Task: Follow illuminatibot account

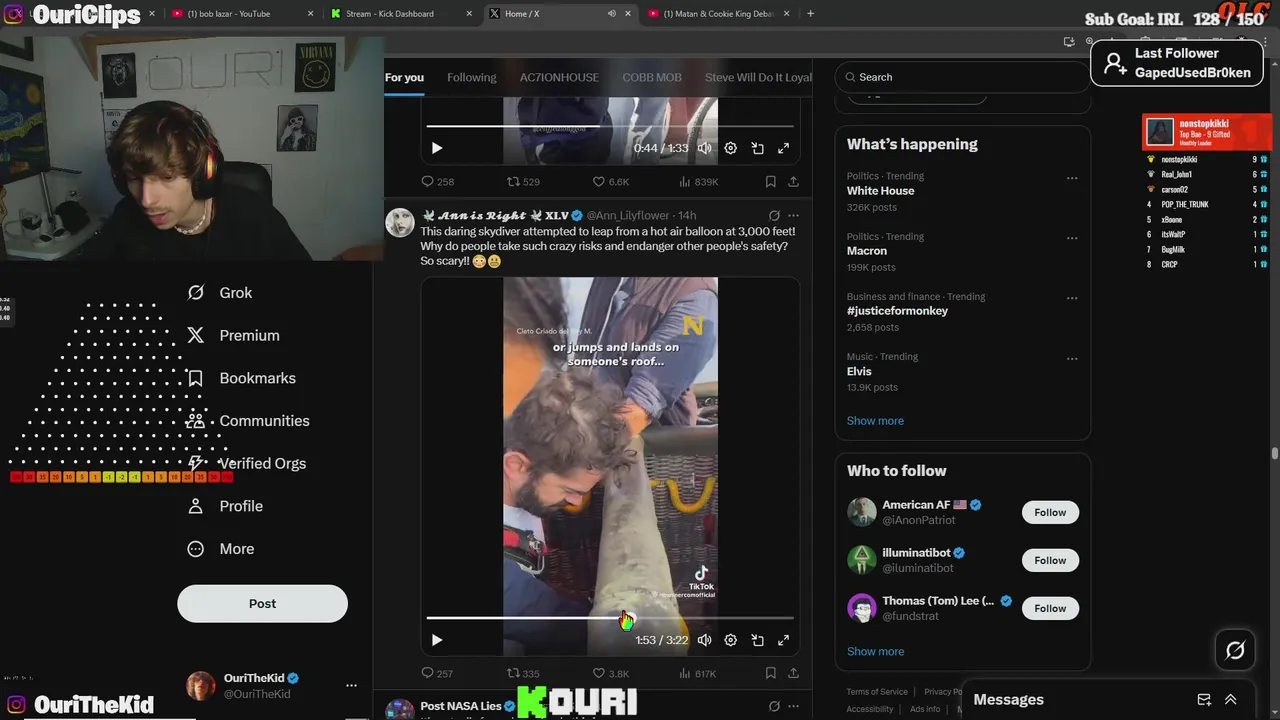Action: point(1050,560)
